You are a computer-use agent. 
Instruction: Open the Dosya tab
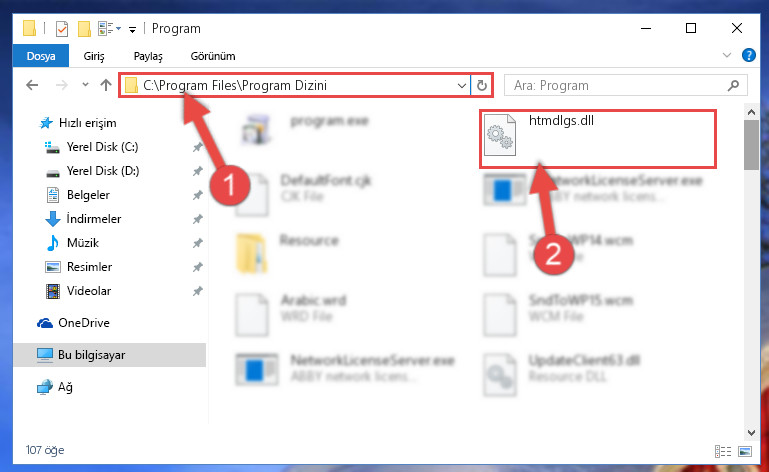(41, 56)
